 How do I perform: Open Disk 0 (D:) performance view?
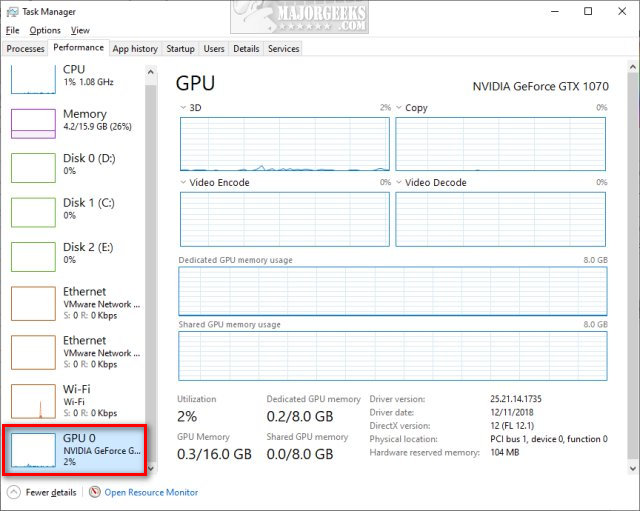[33, 166]
